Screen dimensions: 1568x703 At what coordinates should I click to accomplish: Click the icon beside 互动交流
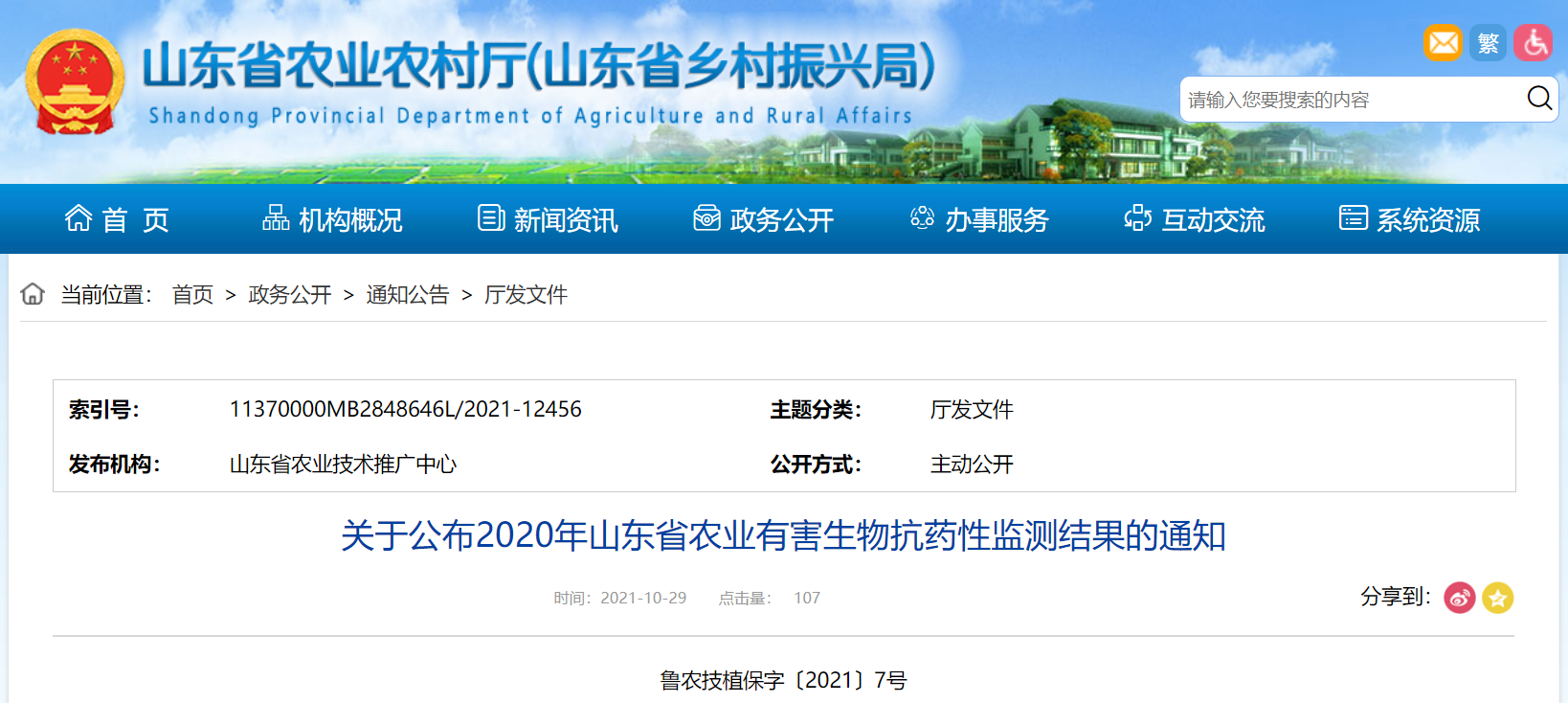(x=1137, y=218)
